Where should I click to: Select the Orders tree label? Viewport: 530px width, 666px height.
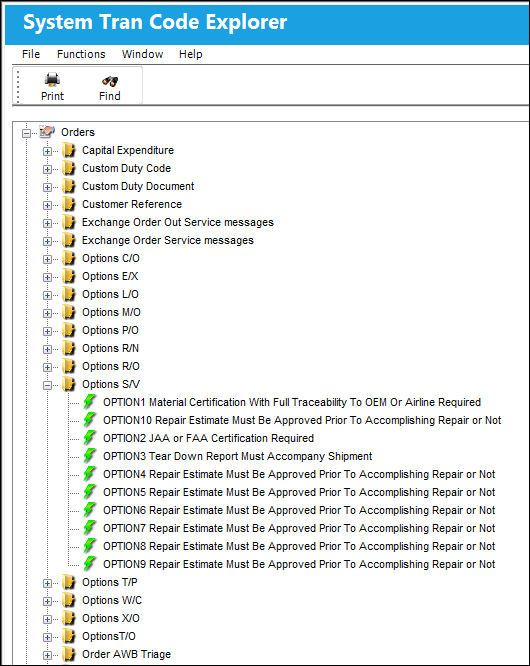click(78, 132)
